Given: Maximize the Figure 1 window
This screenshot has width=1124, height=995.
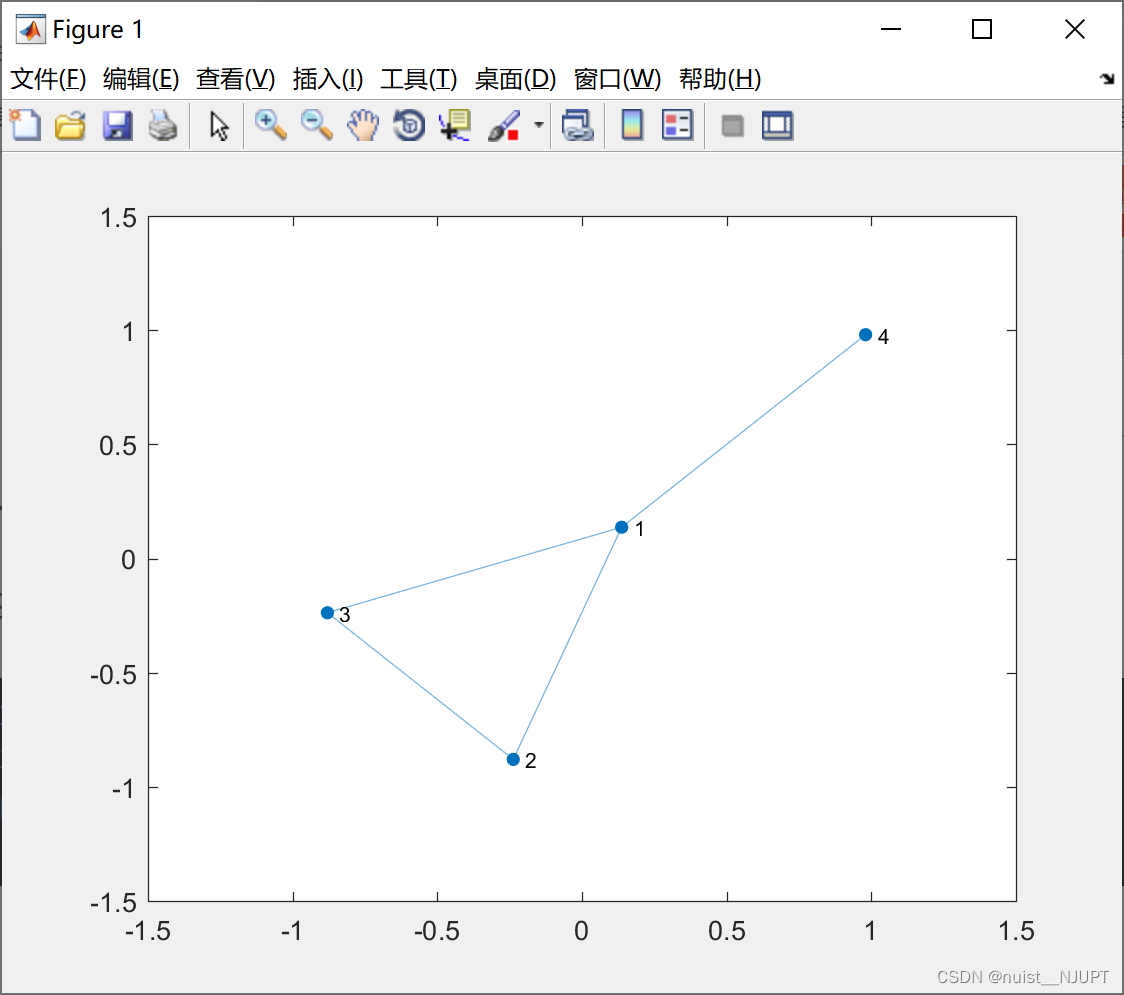Looking at the screenshot, I should tap(981, 29).
